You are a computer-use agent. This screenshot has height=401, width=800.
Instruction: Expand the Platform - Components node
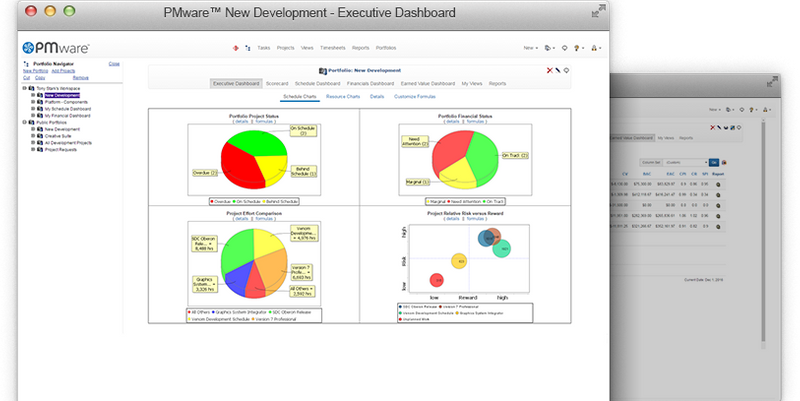33,102
